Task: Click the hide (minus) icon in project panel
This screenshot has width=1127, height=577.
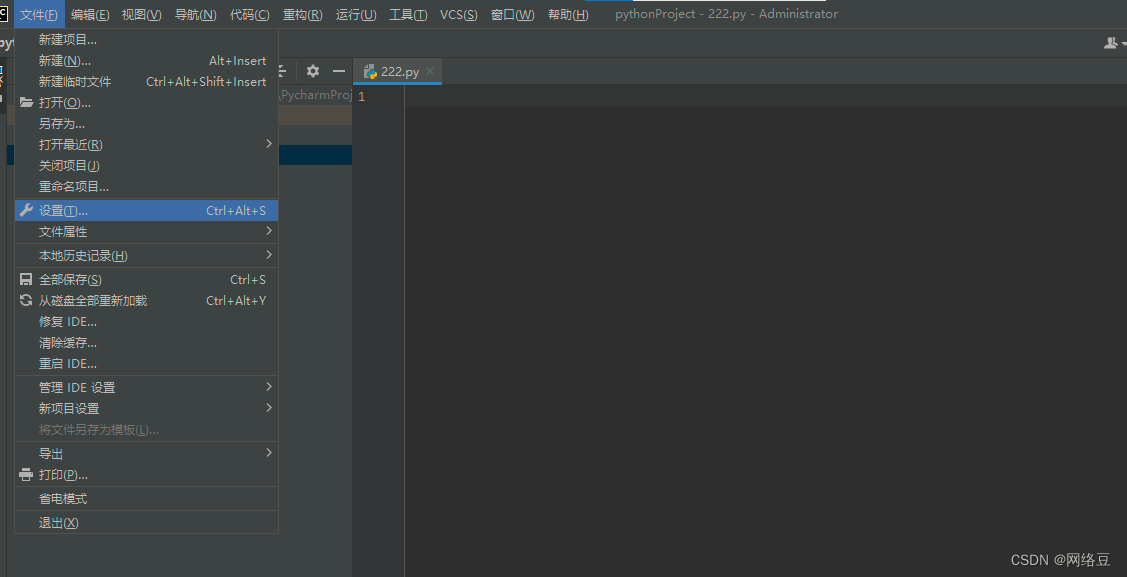Action: pos(339,70)
